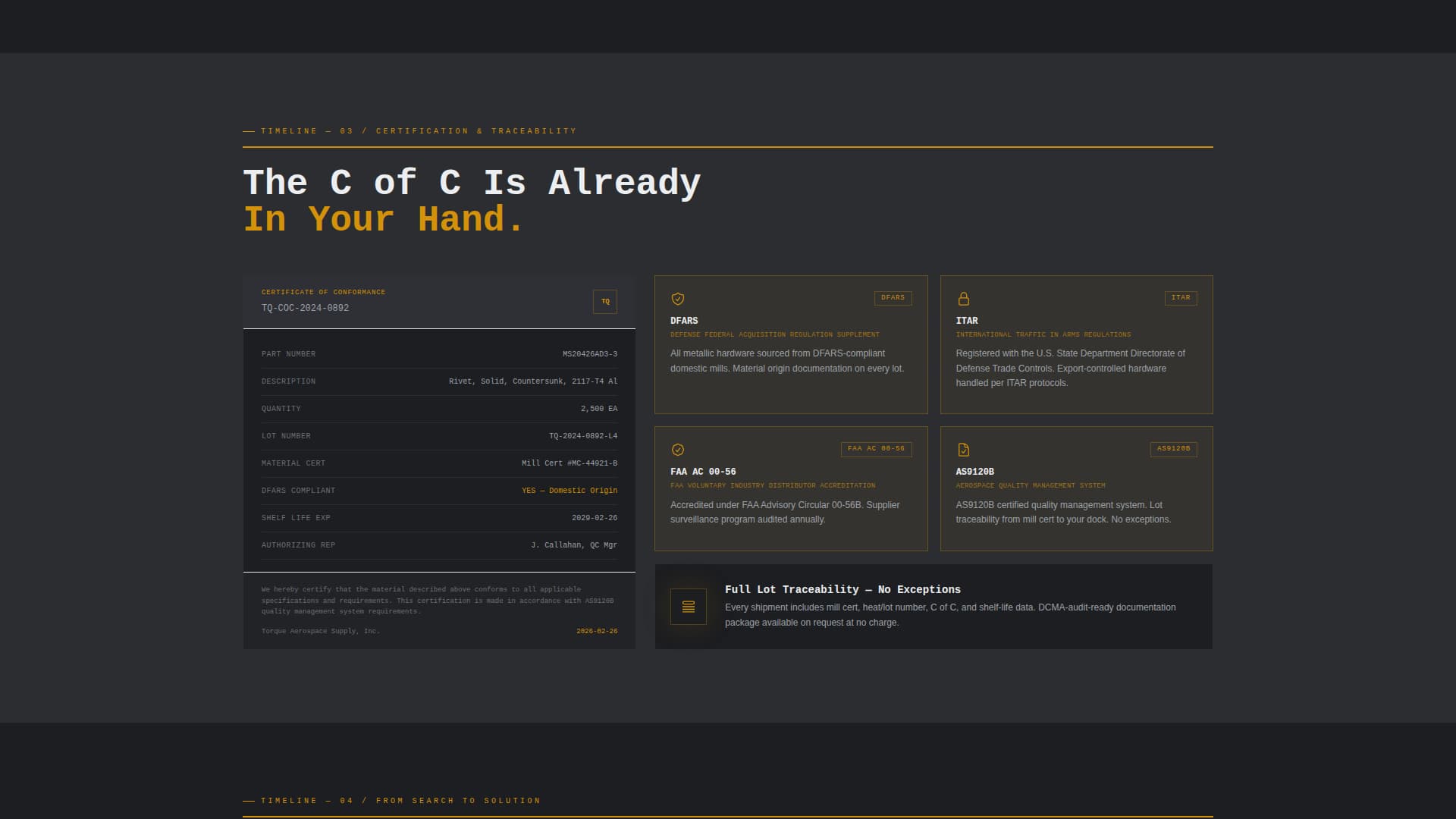Click the 'Full Lot Traceability — No Exceptions' heading

coord(842,589)
